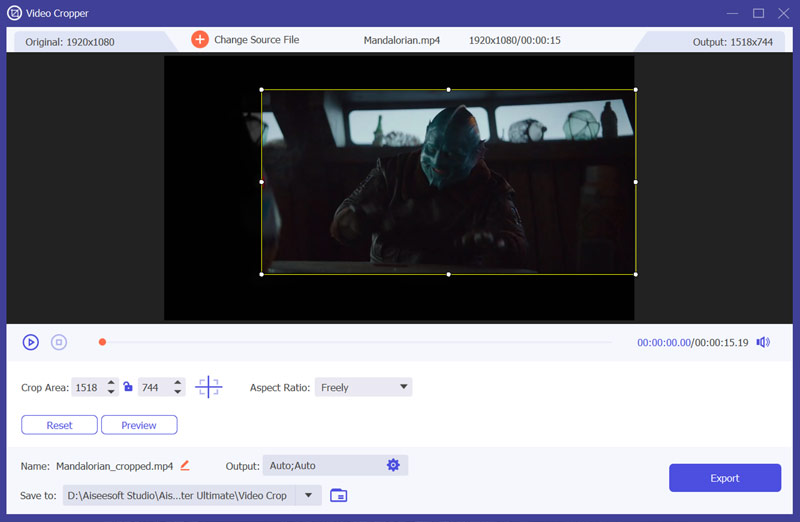800x522 pixels.
Task: Stop the video playback
Action: 59,342
